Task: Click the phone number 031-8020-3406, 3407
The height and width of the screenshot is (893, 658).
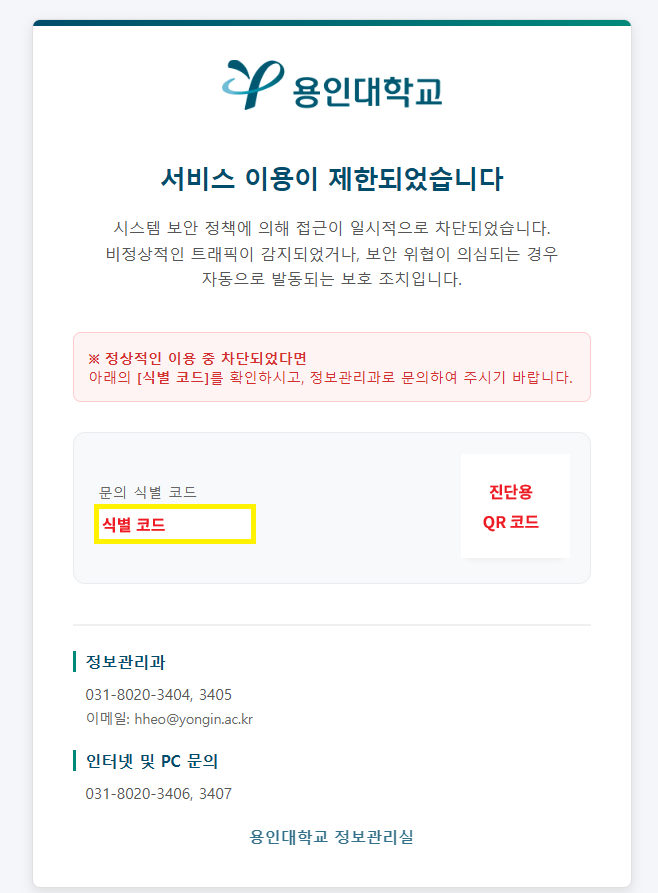Action: [x=159, y=794]
